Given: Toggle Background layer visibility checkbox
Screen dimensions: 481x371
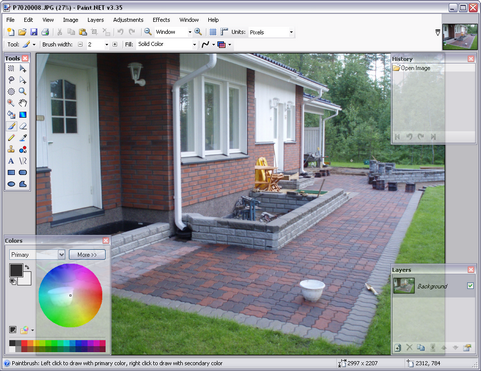Looking at the screenshot, I should pos(470,286).
